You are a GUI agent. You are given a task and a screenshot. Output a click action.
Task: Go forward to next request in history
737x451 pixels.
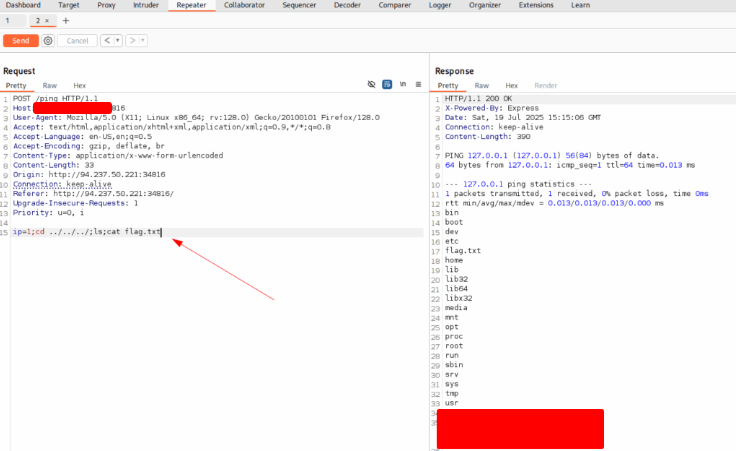point(131,40)
